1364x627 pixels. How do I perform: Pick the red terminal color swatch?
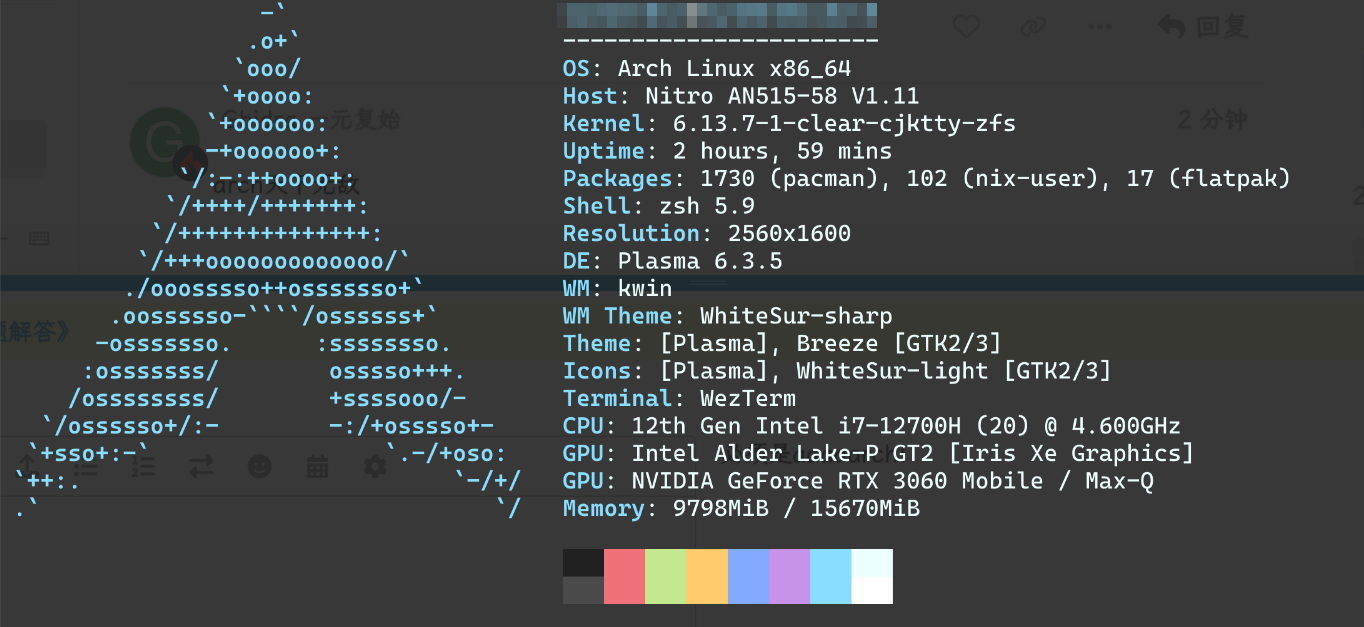(624, 576)
